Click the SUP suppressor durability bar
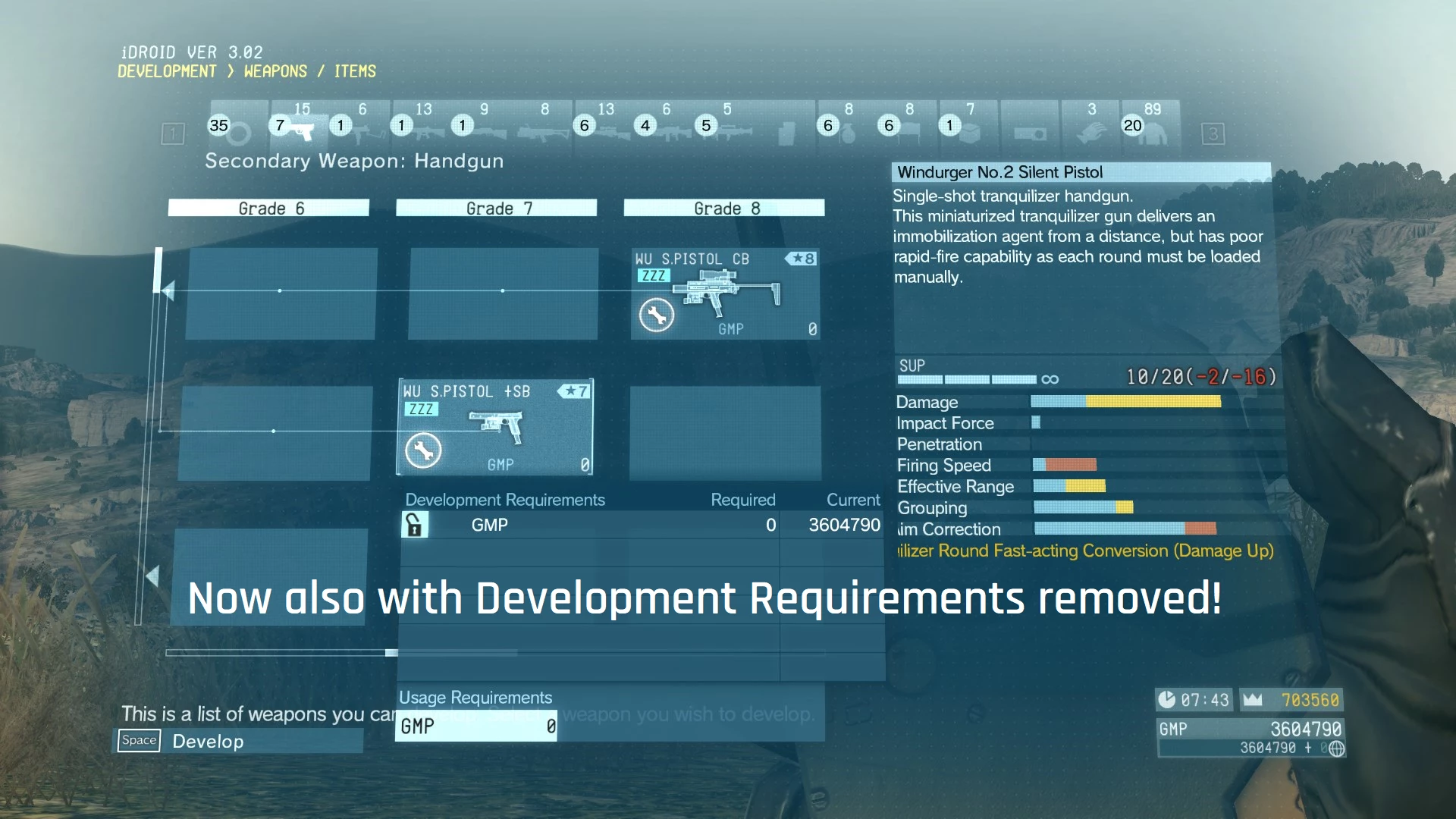Viewport: 1456px width, 819px height. pos(967,379)
